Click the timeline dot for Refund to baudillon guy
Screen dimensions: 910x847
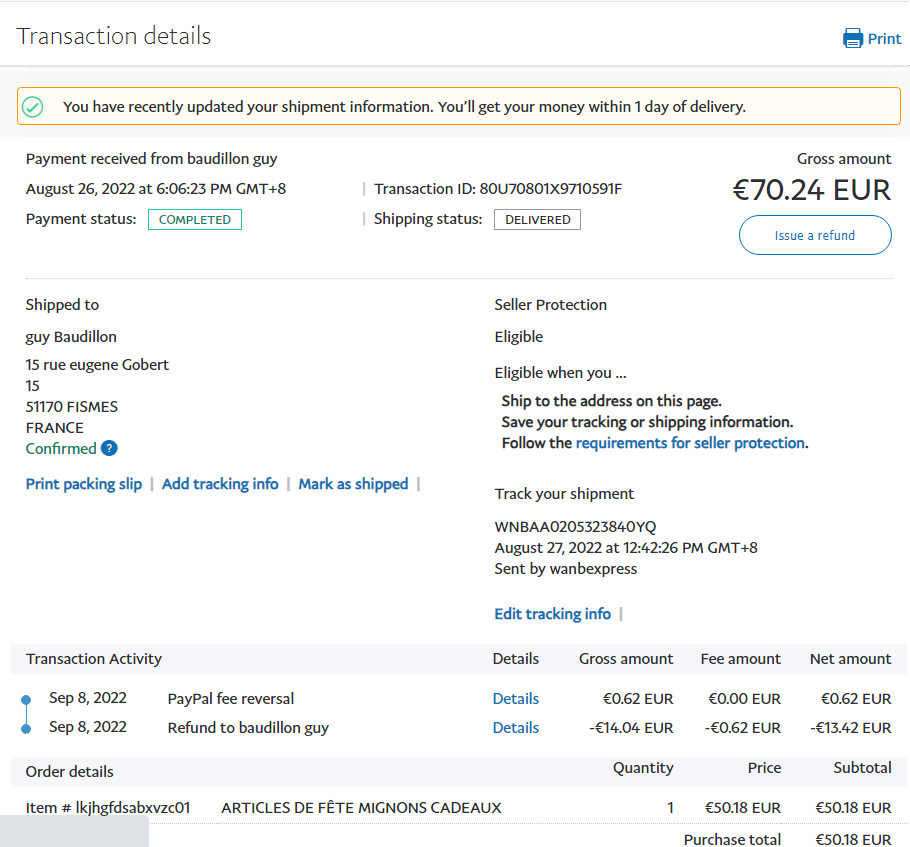26,728
